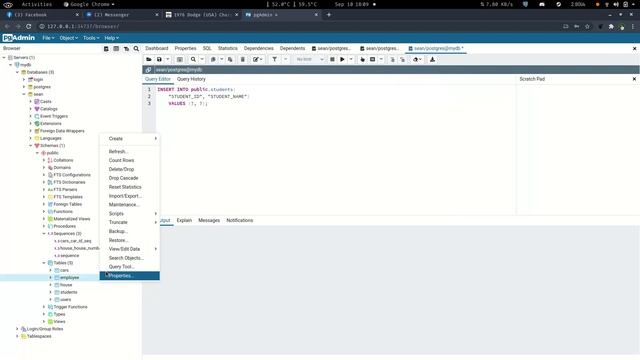The width and height of the screenshot is (640, 360).
Task: Click Activities in the top system bar
Action: pyautogui.click(x=37, y=4)
